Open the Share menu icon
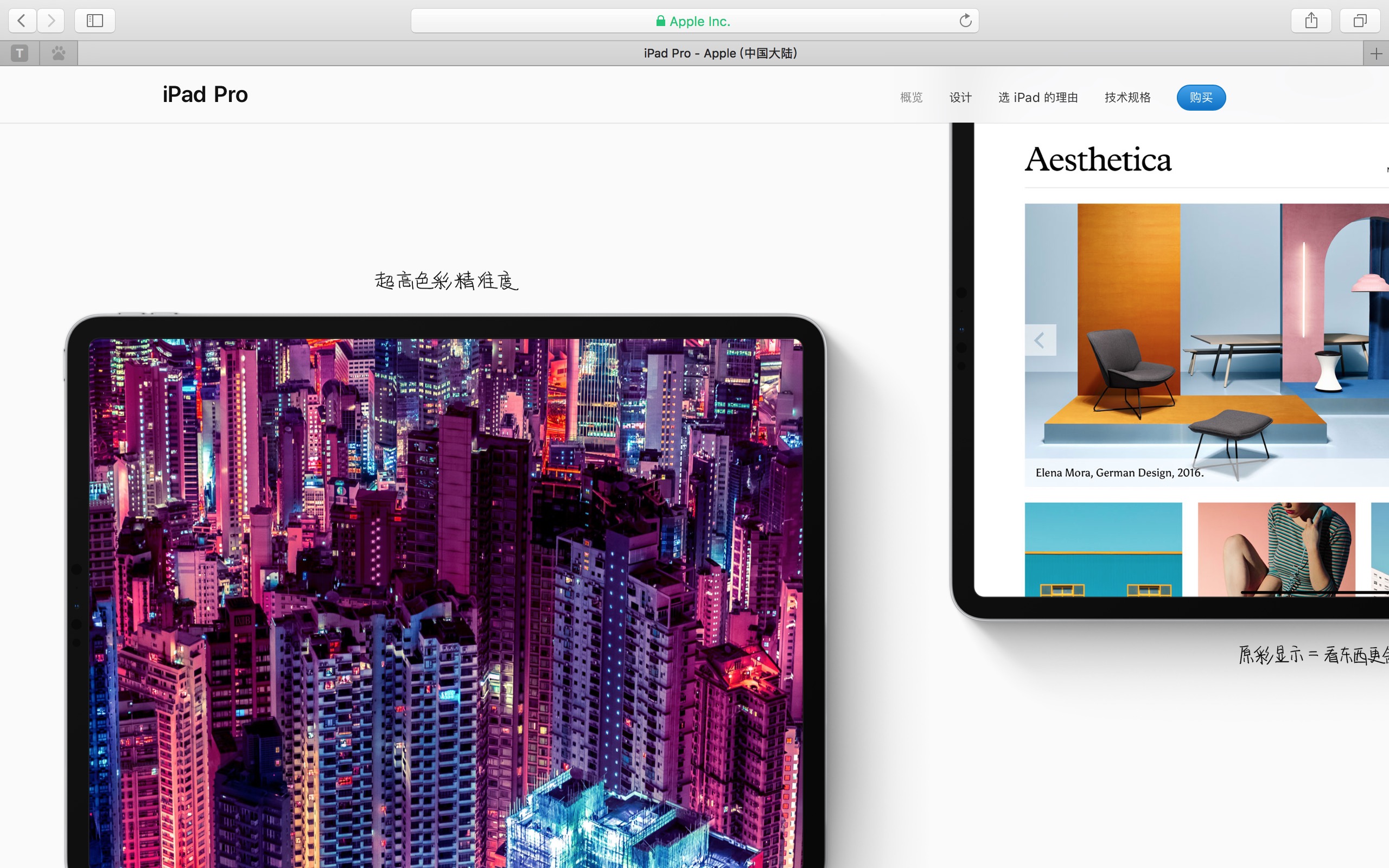The width and height of the screenshot is (1389, 868). pyautogui.click(x=1311, y=21)
